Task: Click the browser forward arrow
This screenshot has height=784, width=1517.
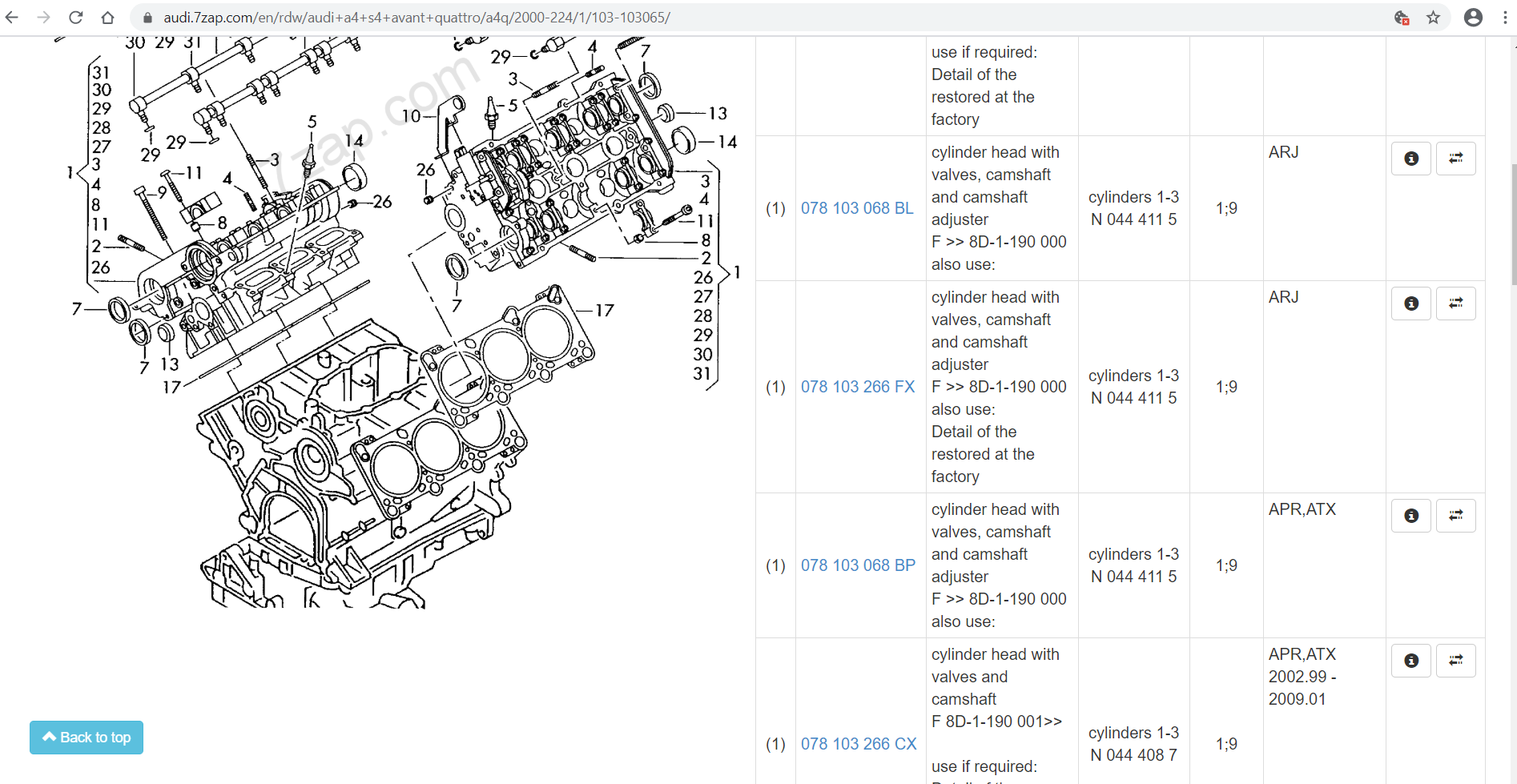Action: click(x=44, y=17)
